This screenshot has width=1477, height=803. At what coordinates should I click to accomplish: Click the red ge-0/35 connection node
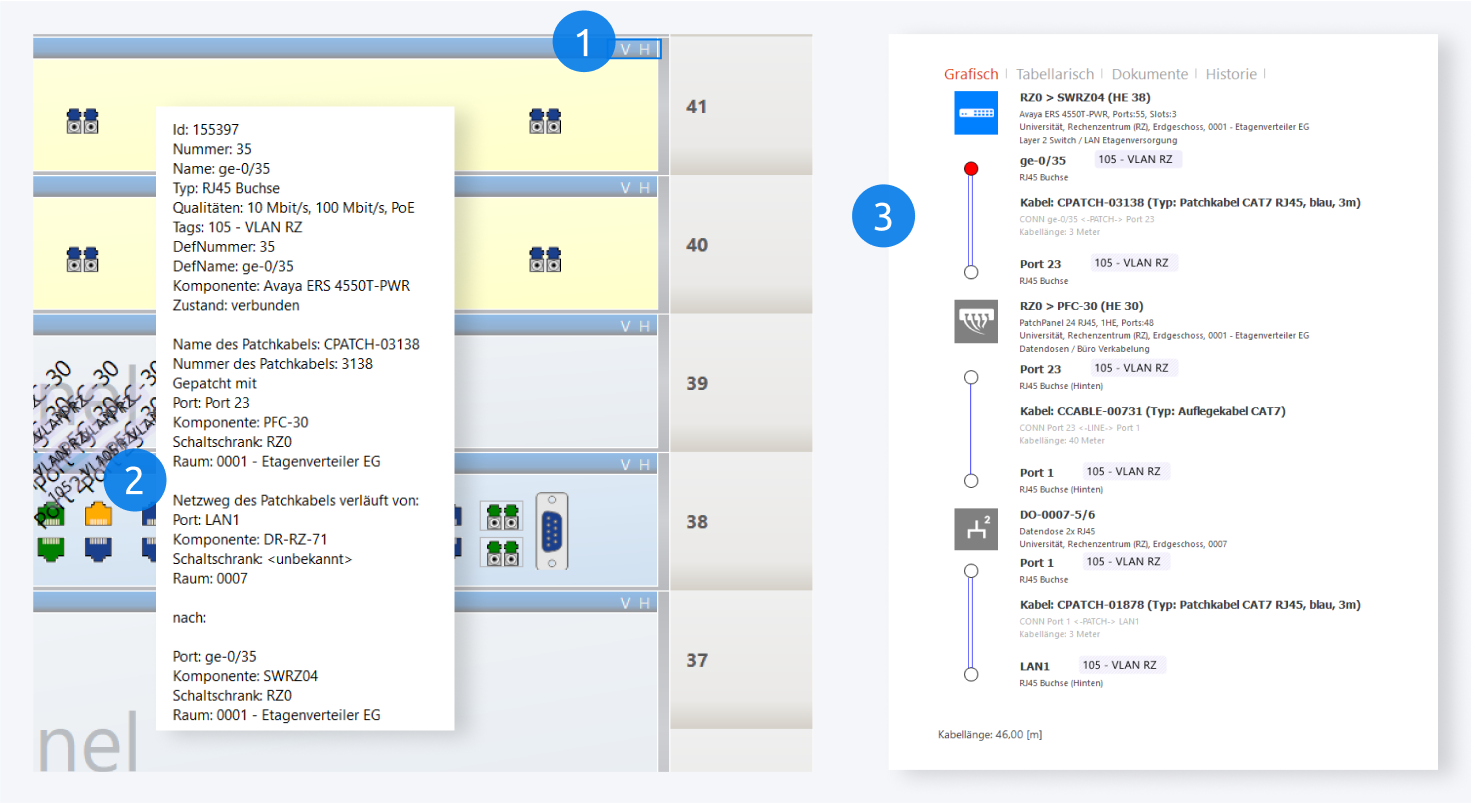[970, 168]
